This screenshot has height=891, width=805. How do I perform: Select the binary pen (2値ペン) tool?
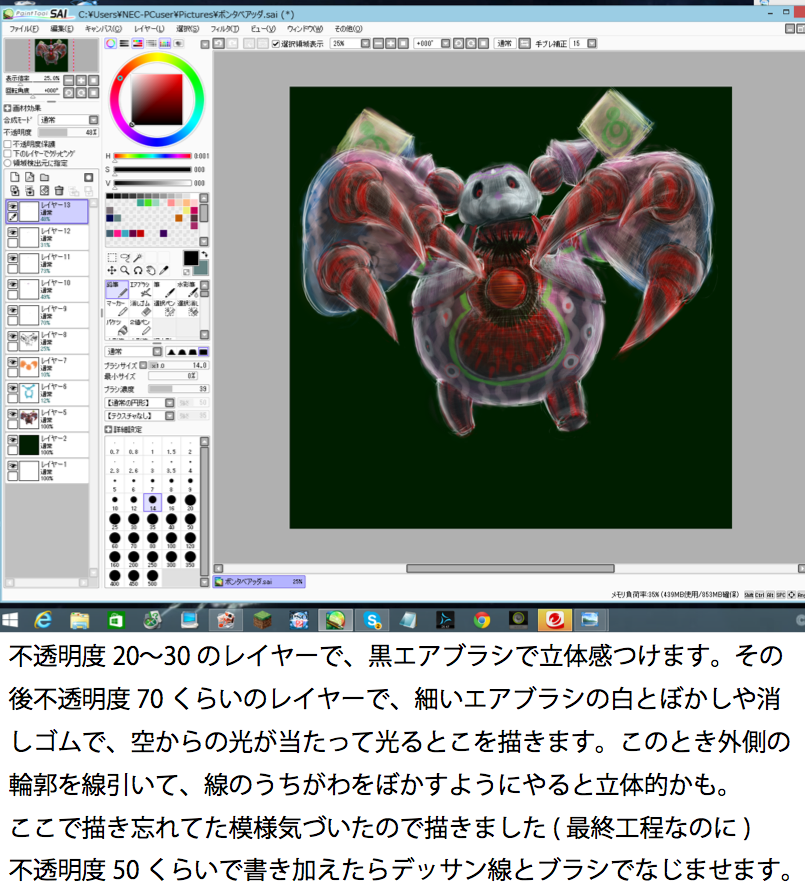click(x=140, y=328)
